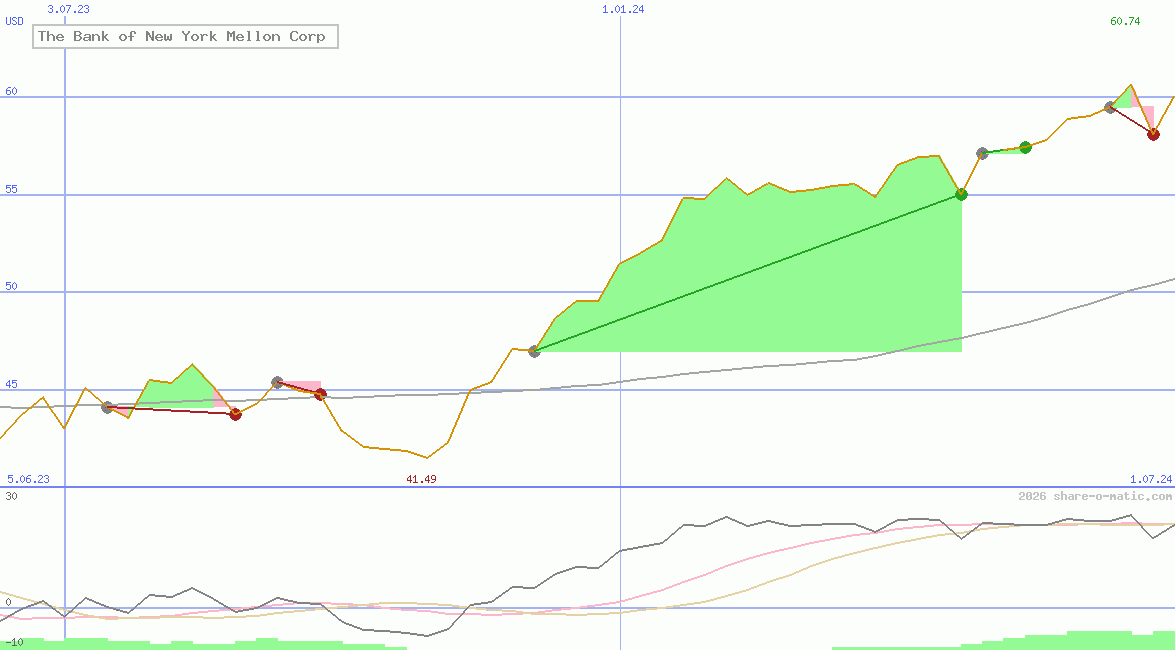Click the 5.06.23 start date label

(28, 479)
